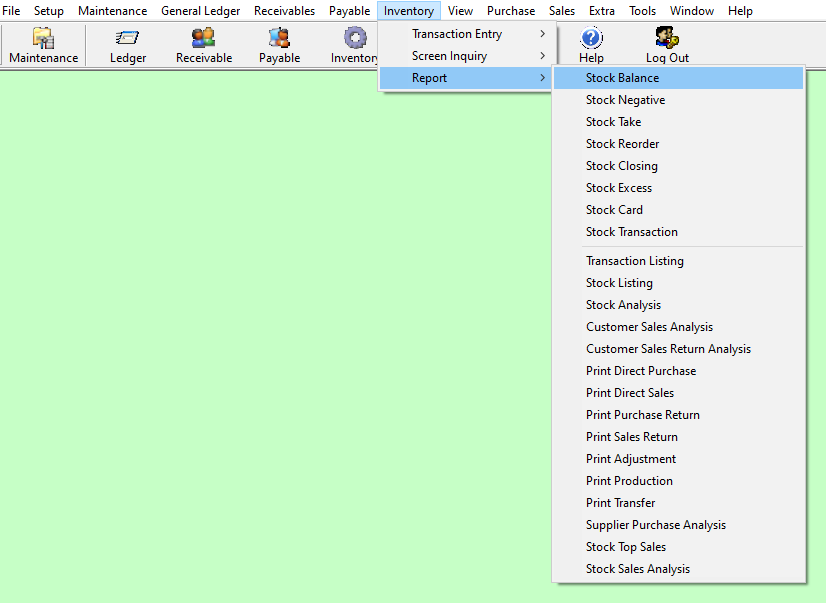This screenshot has height=603, width=826.
Task: Choose Print Transfer
Action: pos(678,503)
